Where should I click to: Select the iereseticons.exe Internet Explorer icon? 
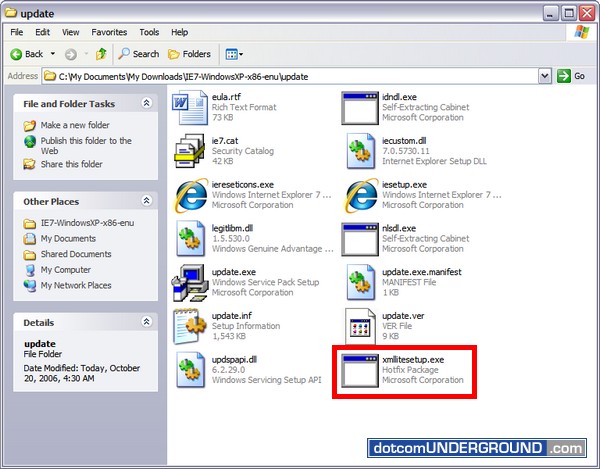[x=190, y=195]
